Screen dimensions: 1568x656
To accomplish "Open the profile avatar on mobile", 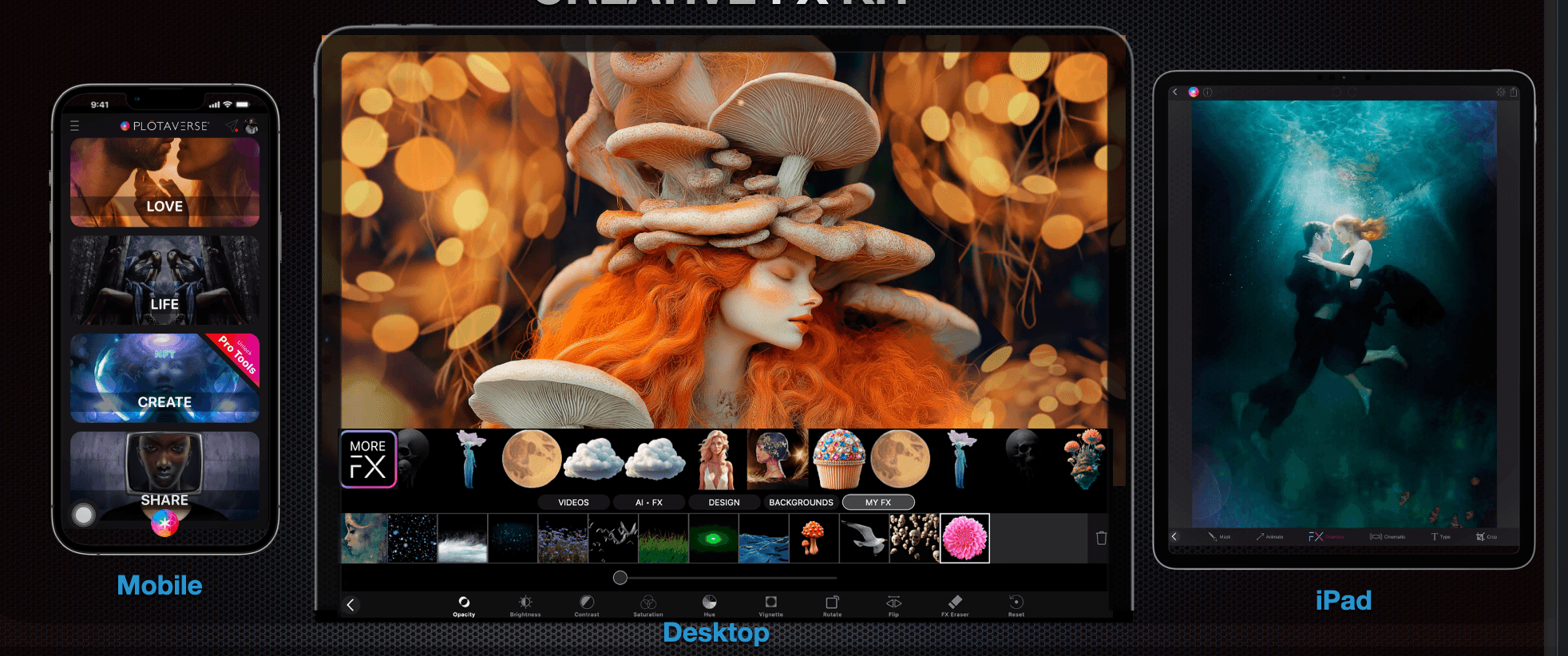I will tap(251, 126).
